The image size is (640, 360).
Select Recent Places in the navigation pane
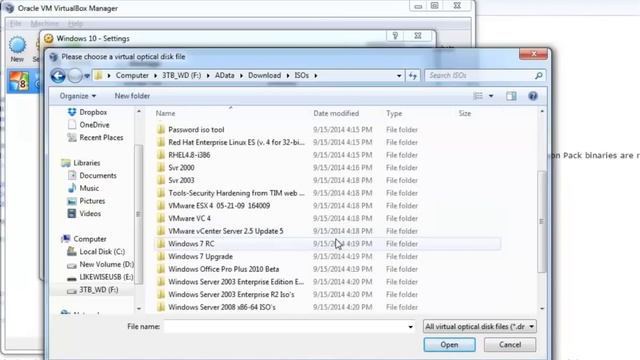point(95,138)
